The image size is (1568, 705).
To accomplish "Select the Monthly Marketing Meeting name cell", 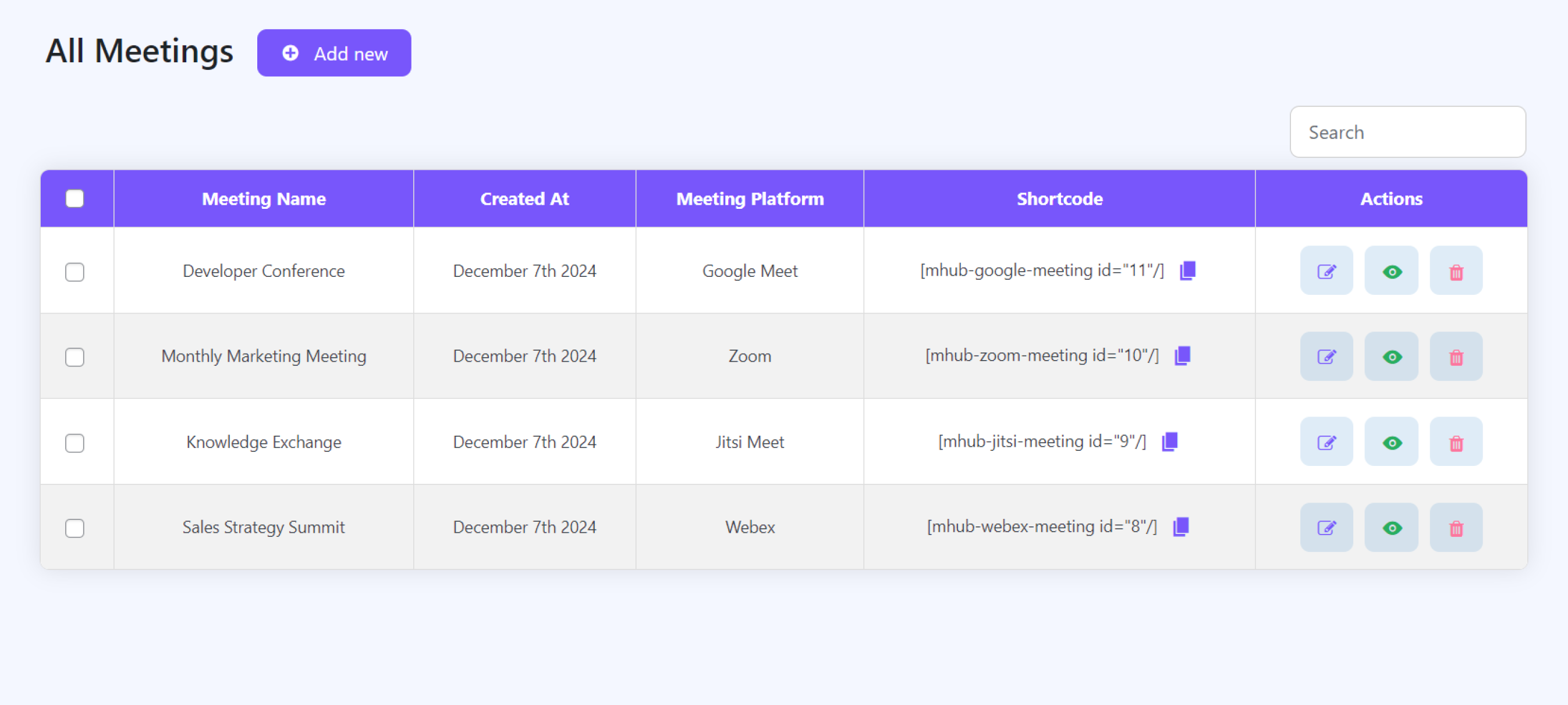I will pyautogui.click(x=264, y=356).
